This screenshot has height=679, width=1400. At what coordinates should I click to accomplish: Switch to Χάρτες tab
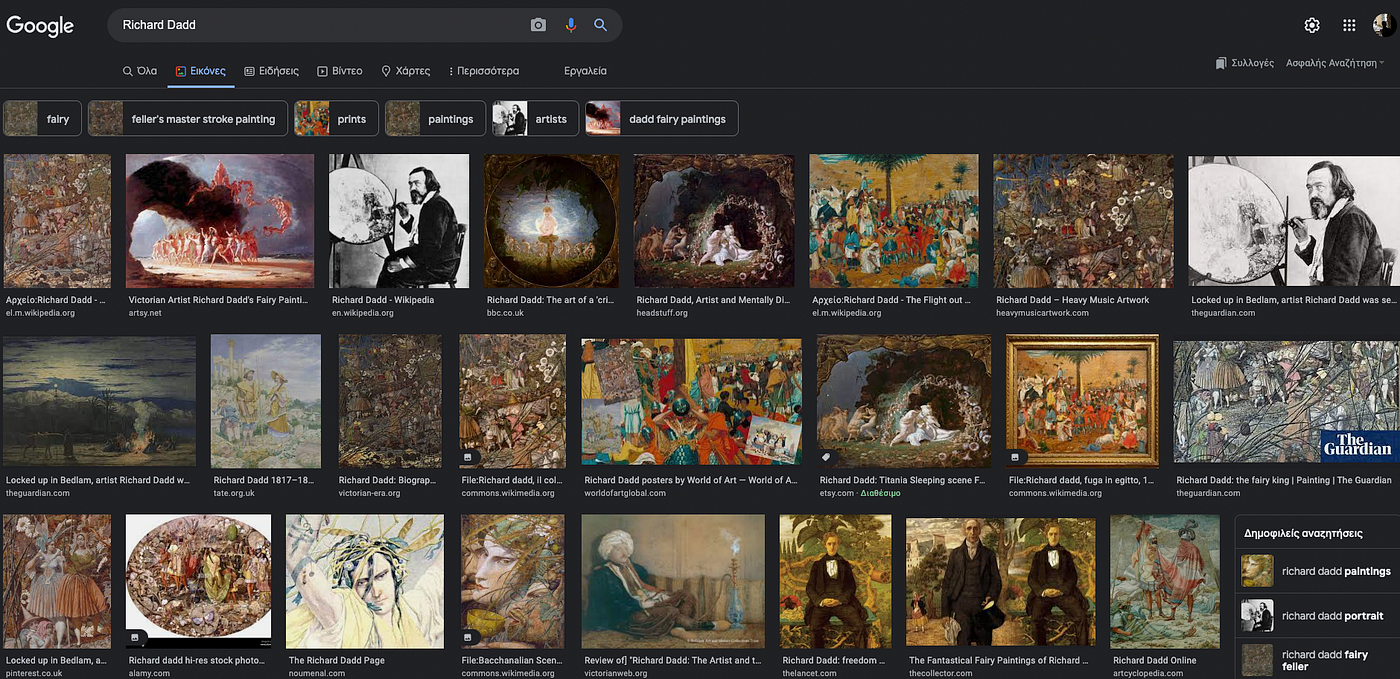pyautogui.click(x=405, y=71)
